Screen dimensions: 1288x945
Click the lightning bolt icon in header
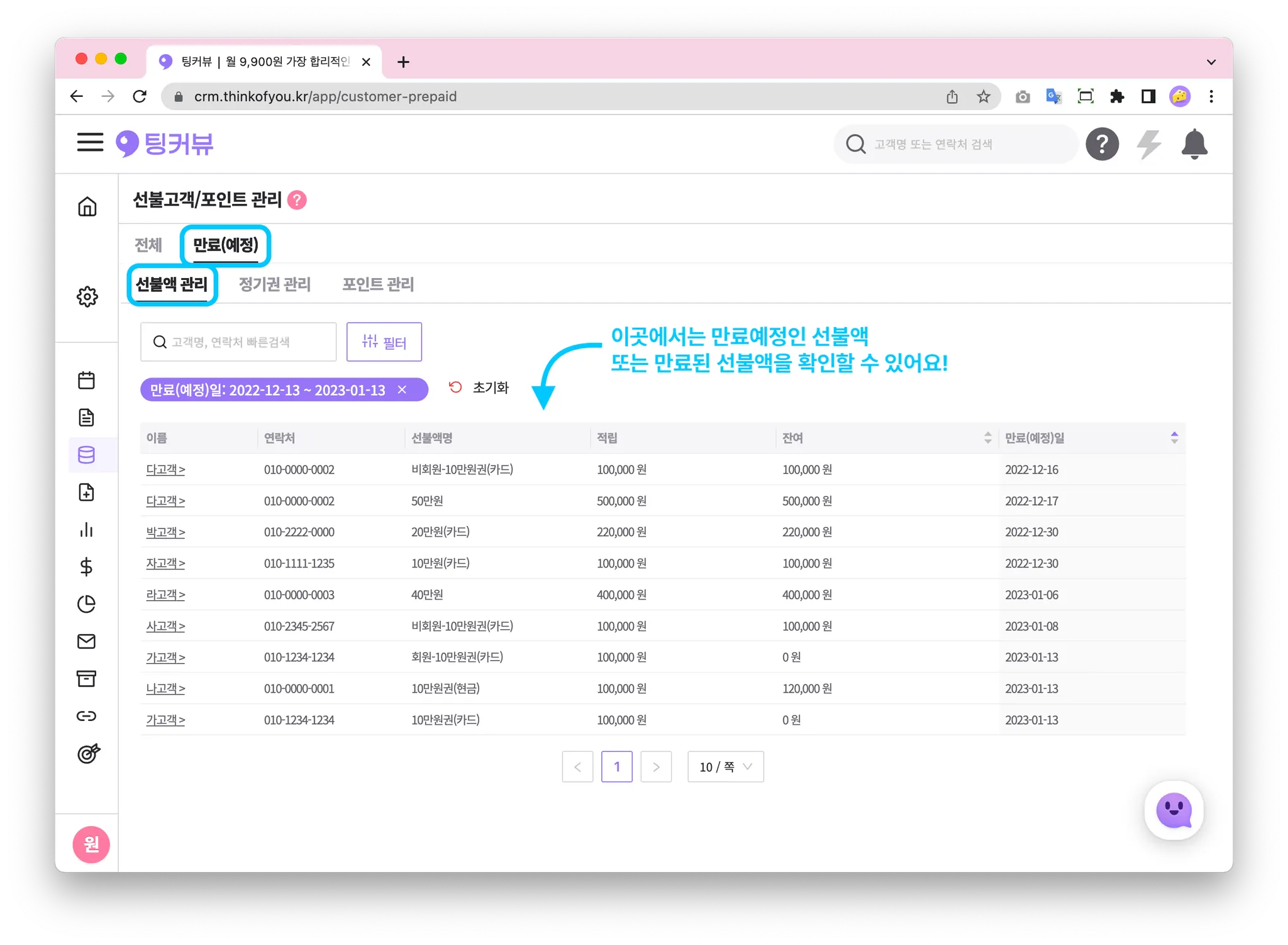click(1148, 144)
